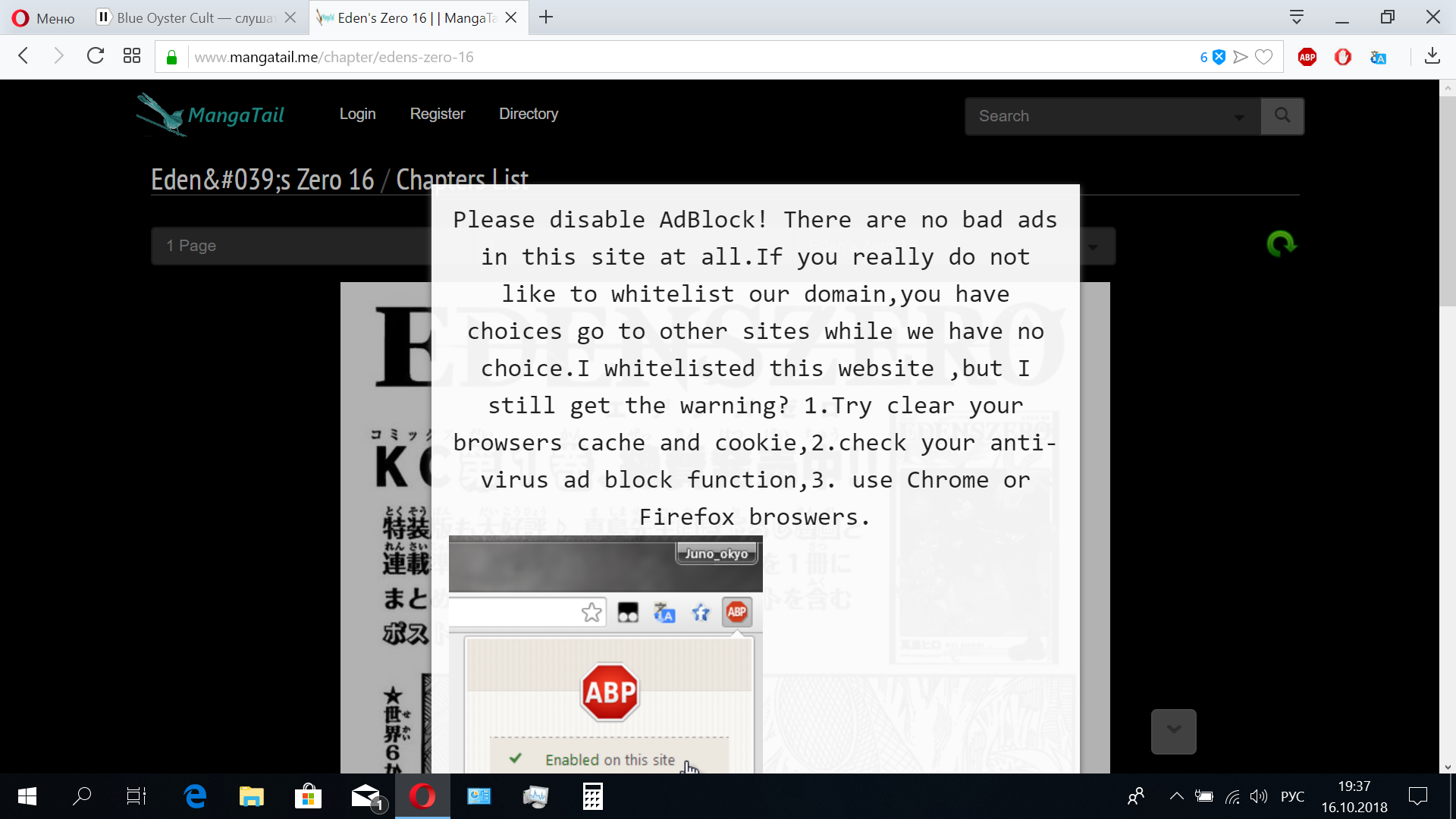Open Windows taskbar search
1456x819 pixels.
pyautogui.click(x=82, y=796)
